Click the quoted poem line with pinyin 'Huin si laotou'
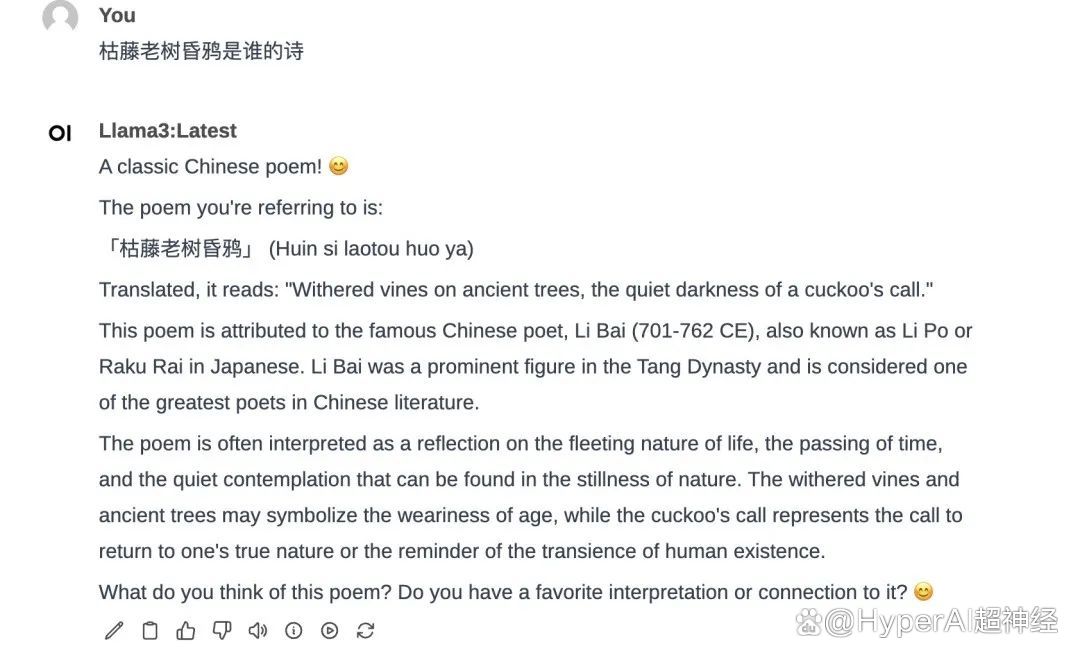The width and height of the screenshot is (1080, 660). point(287,249)
